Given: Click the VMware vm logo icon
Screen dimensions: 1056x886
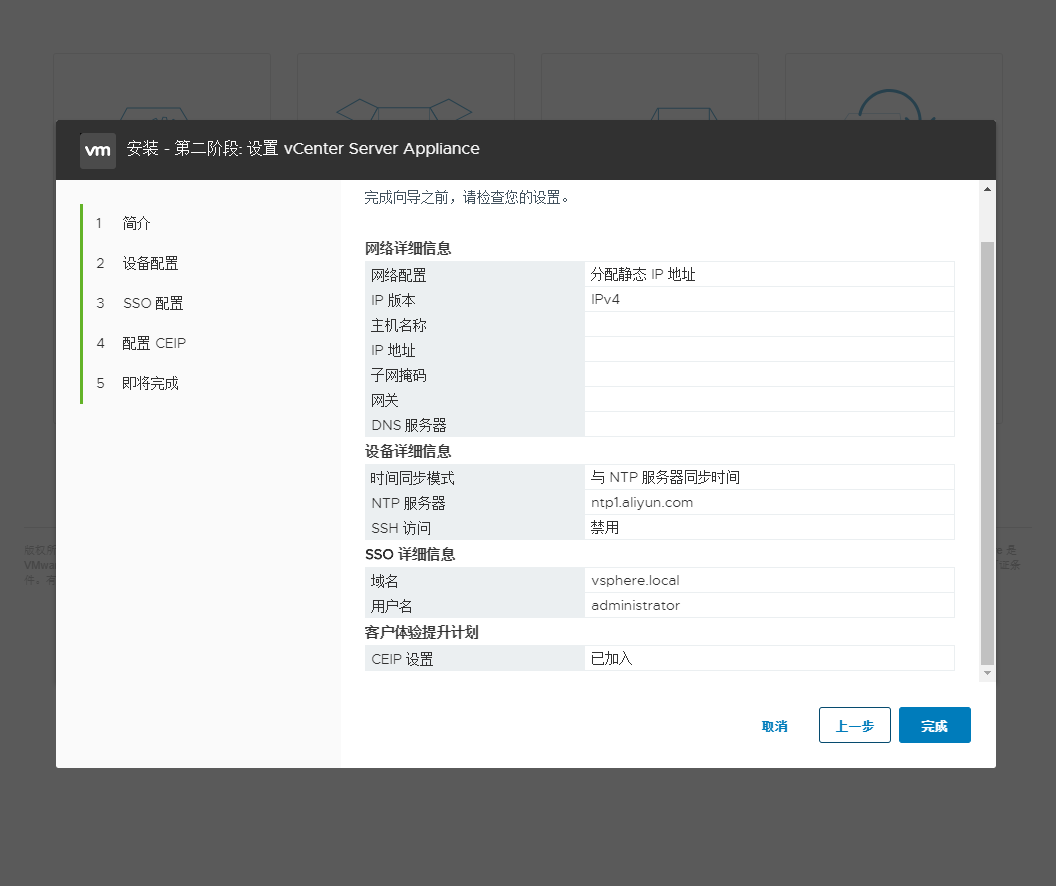Looking at the screenshot, I should pos(97,150).
